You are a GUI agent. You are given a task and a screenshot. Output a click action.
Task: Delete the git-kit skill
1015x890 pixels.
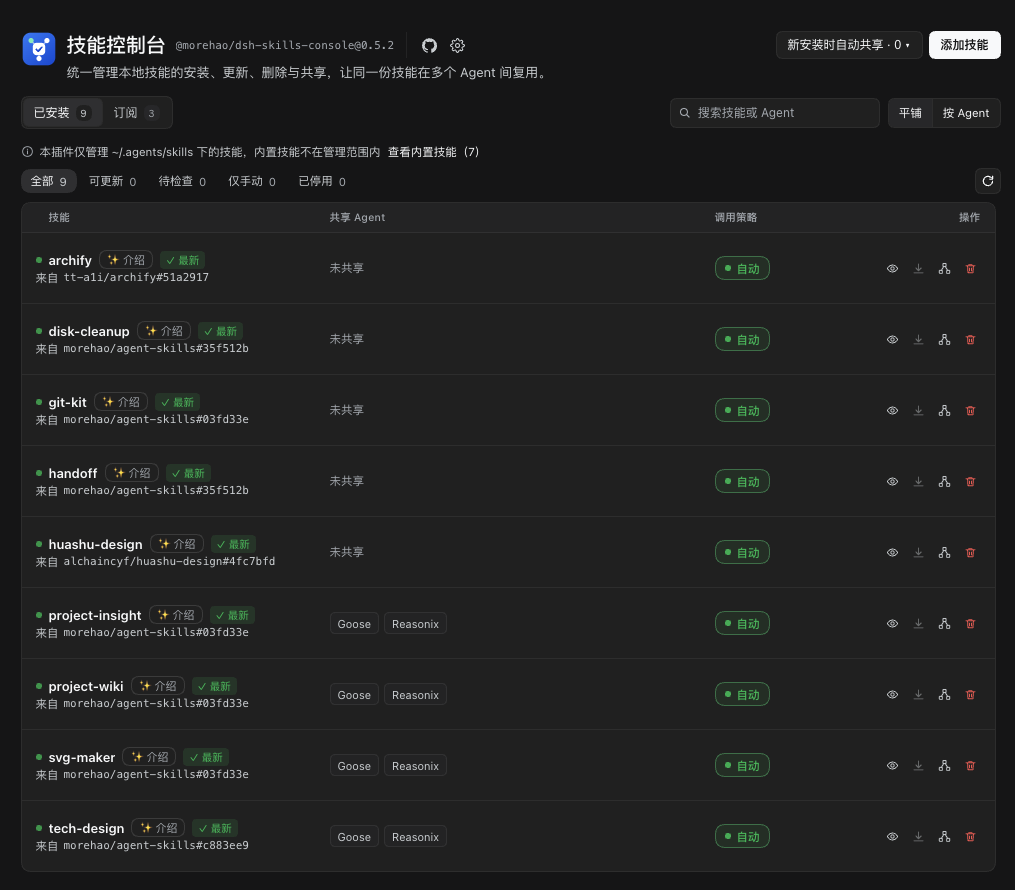pyautogui.click(x=970, y=410)
